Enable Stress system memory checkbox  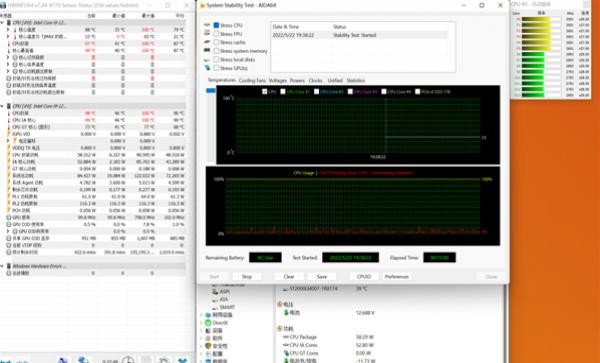(216, 50)
